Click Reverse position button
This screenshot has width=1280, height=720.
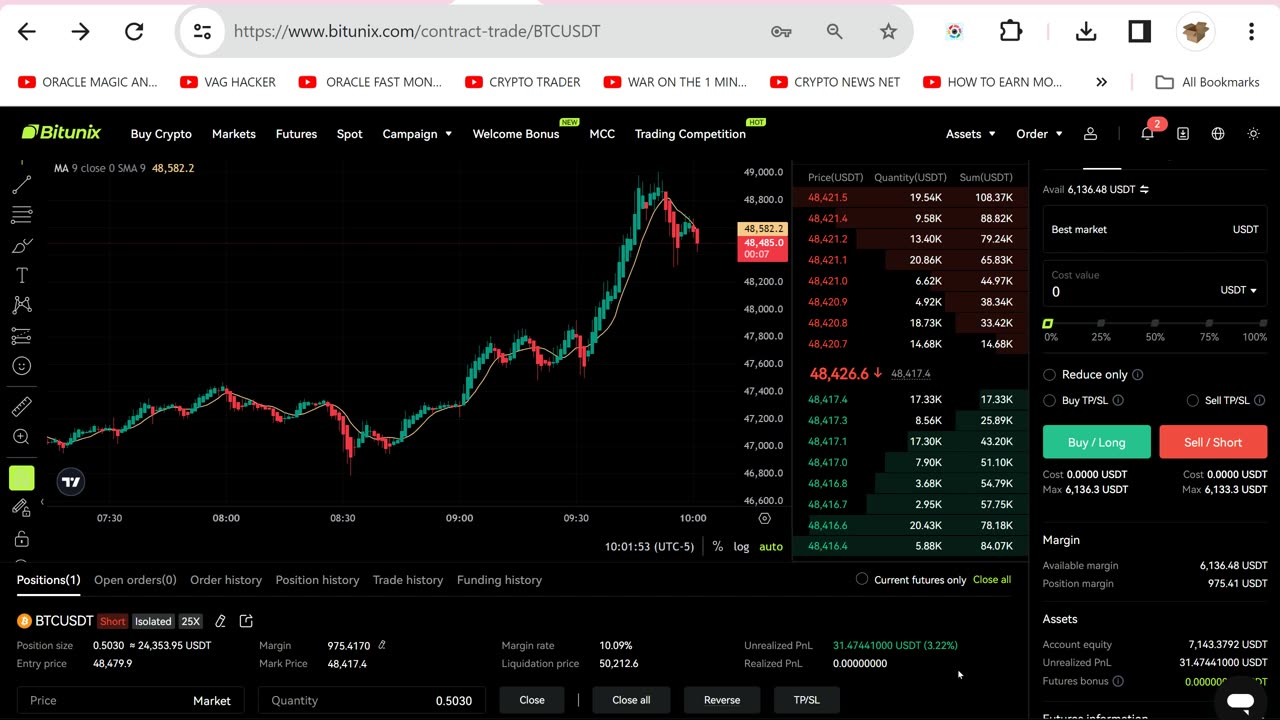click(x=722, y=700)
